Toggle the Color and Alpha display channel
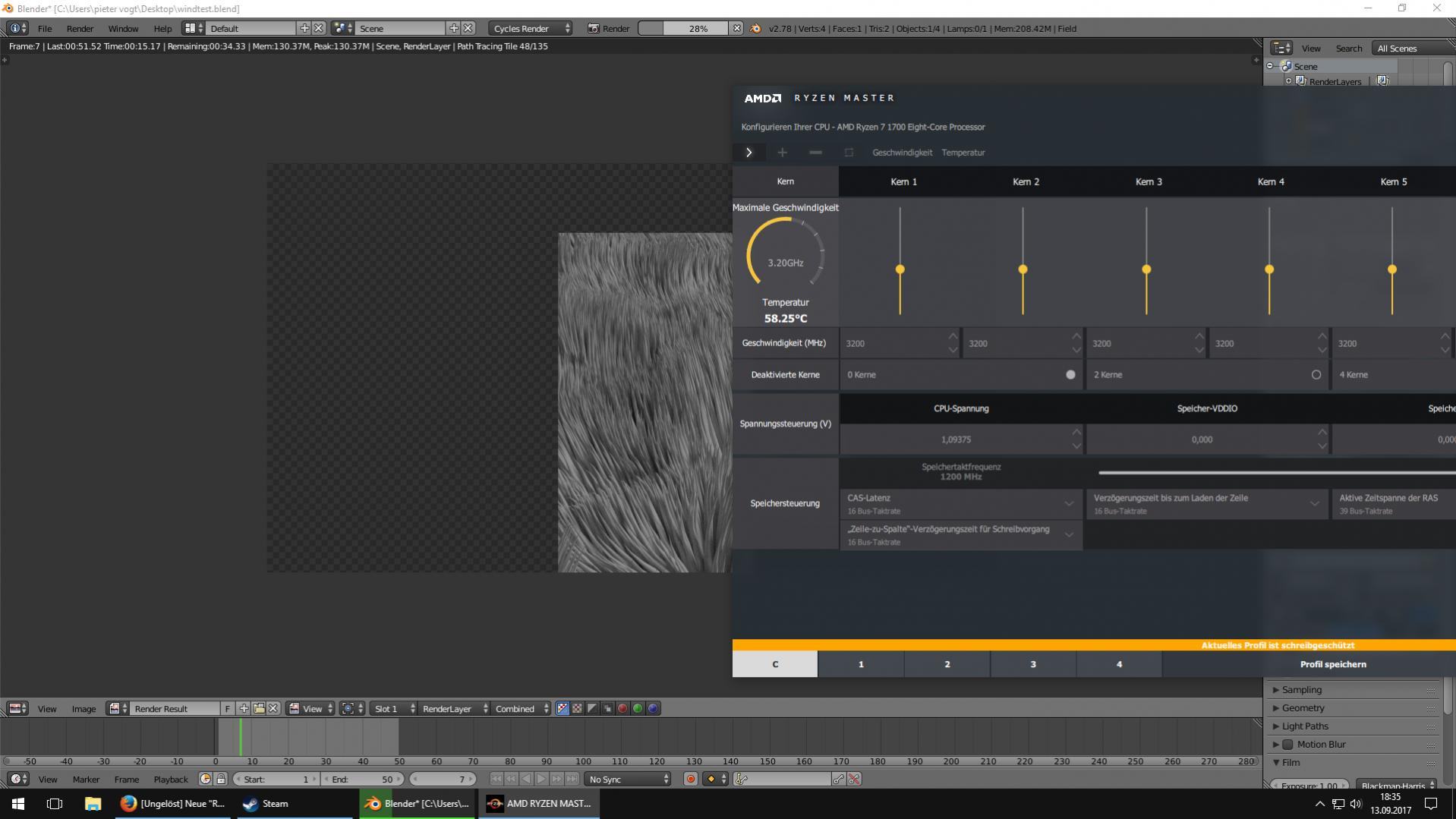 click(x=563, y=708)
